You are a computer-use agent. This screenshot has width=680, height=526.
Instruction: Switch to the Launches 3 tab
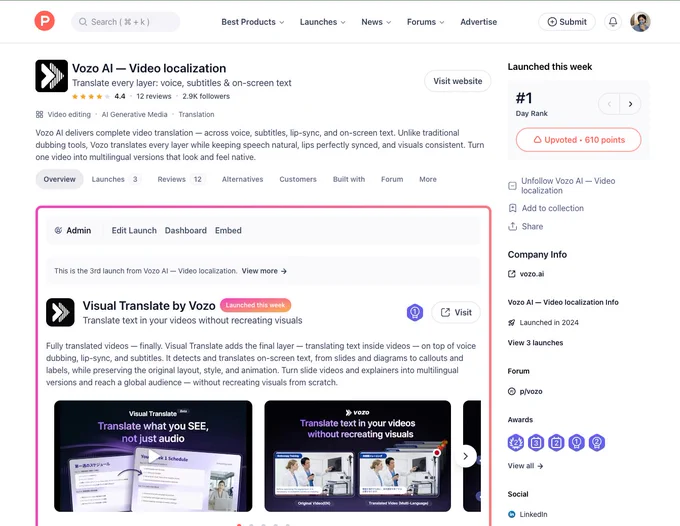click(x=115, y=179)
